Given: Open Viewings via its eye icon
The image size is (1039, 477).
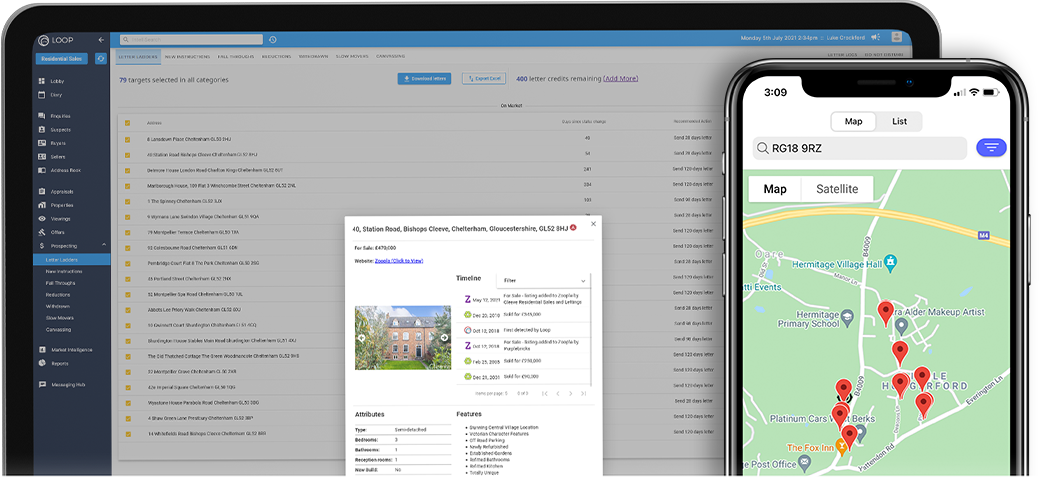Looking at the screenshot, I should [42, 218].
